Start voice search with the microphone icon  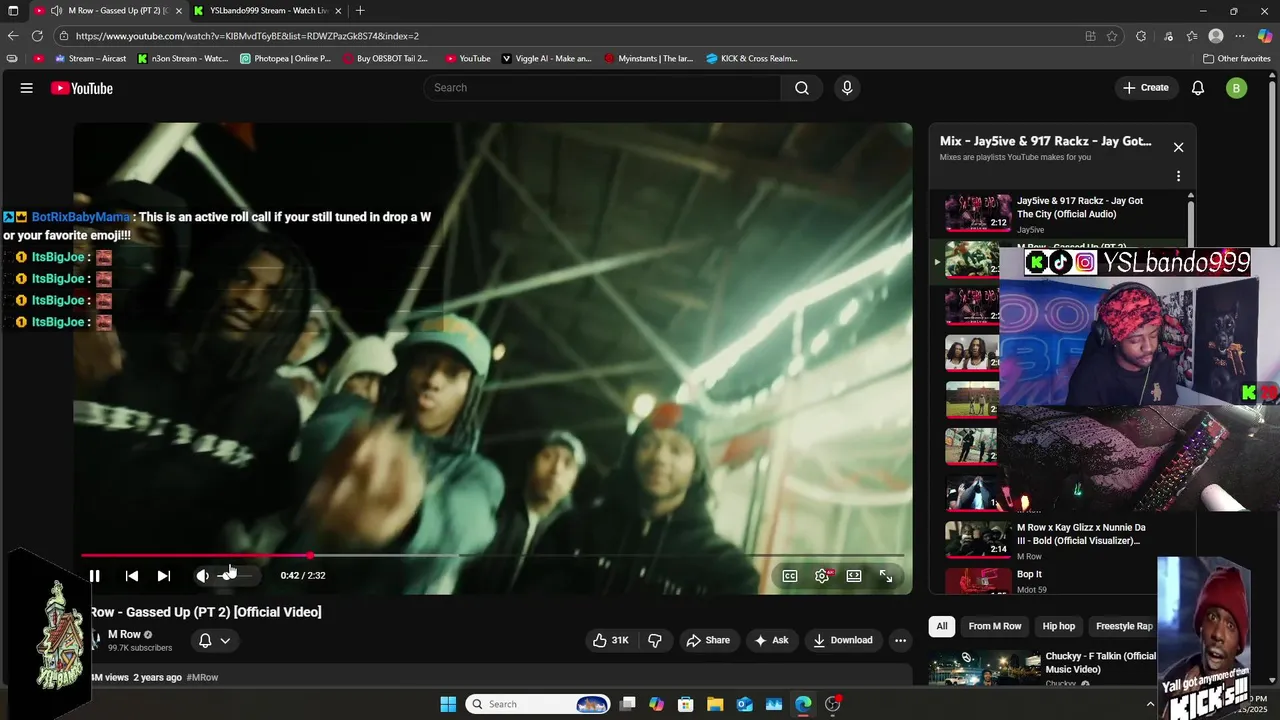coord(847,88)
